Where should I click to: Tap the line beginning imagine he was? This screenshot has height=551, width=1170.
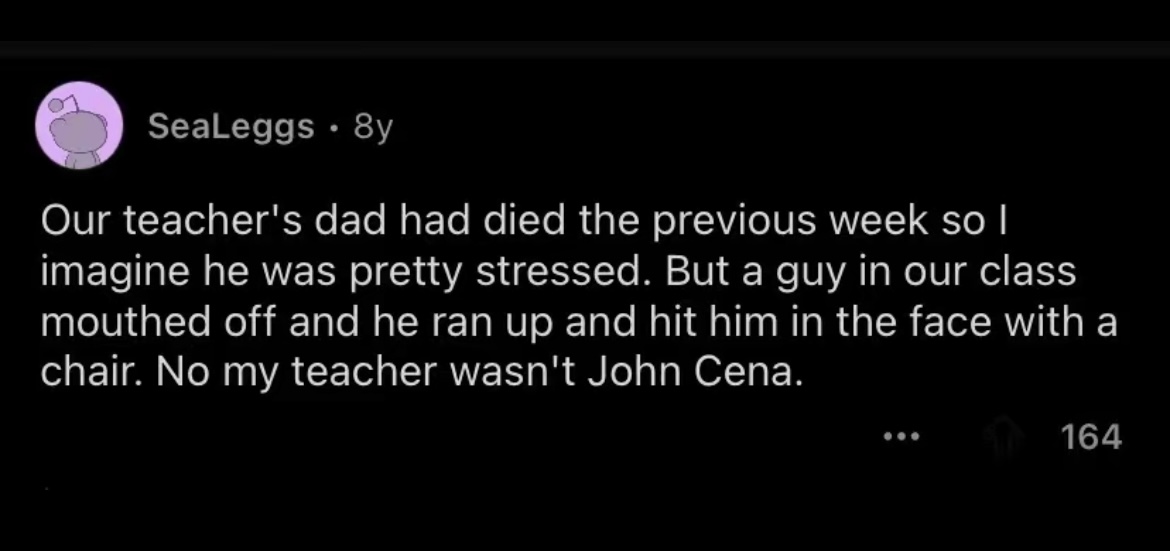pos(558,273)
